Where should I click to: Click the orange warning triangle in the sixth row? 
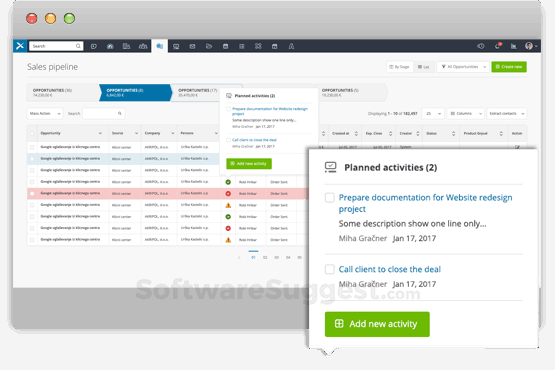228,205
